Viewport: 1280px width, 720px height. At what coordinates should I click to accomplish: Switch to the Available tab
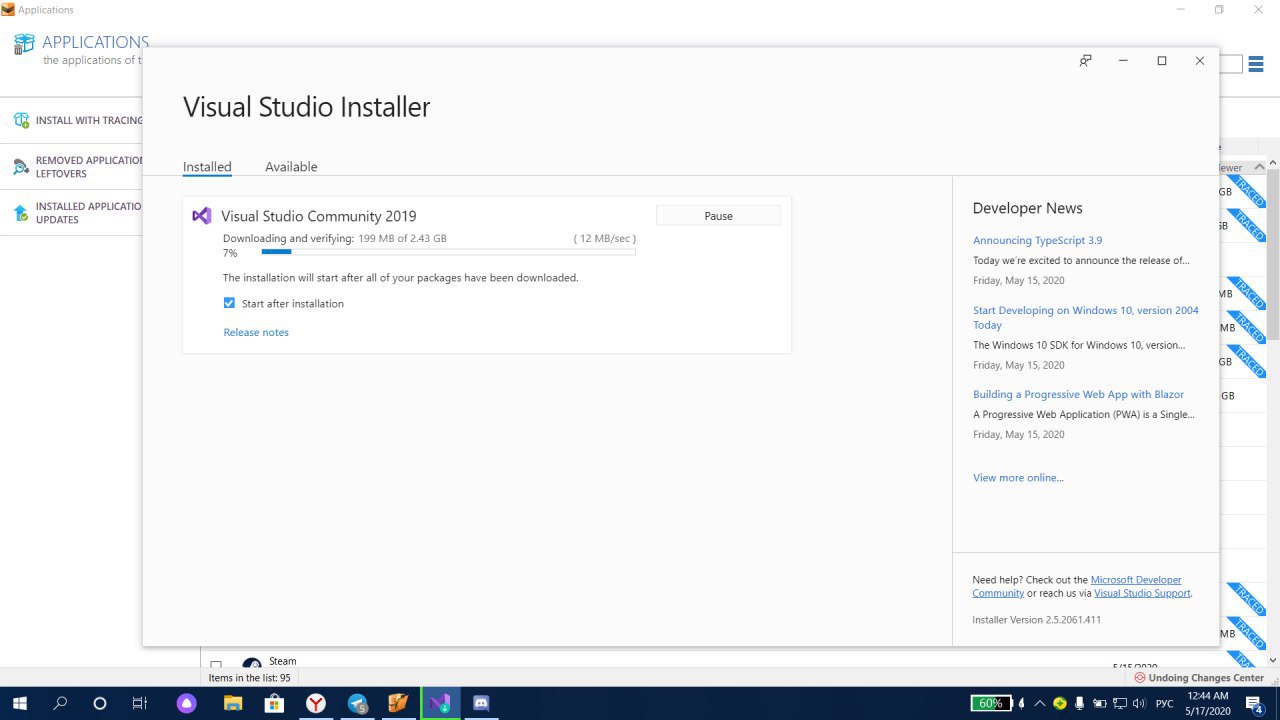click(x=291, y=167)
